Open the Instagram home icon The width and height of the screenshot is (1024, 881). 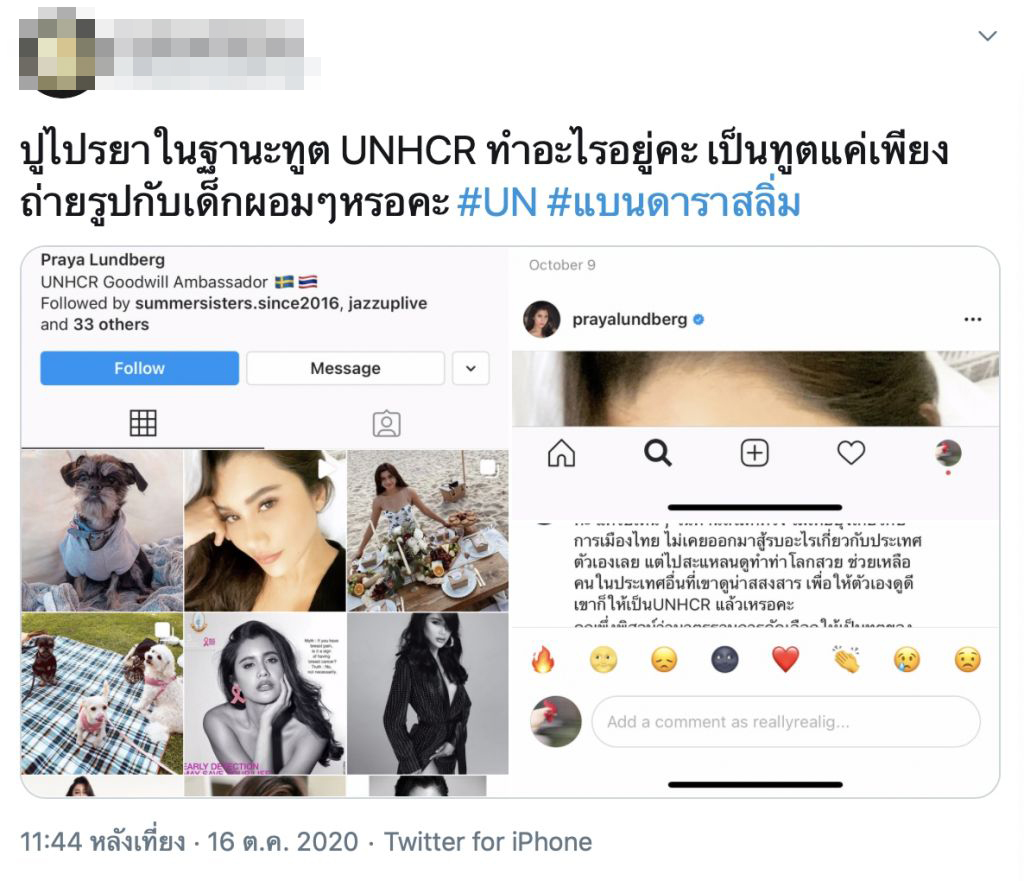[561, 453]
